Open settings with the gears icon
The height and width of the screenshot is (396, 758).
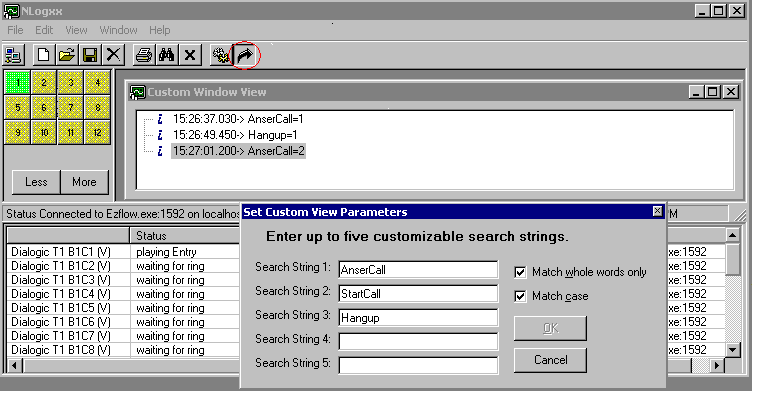[x=221, y=55]
